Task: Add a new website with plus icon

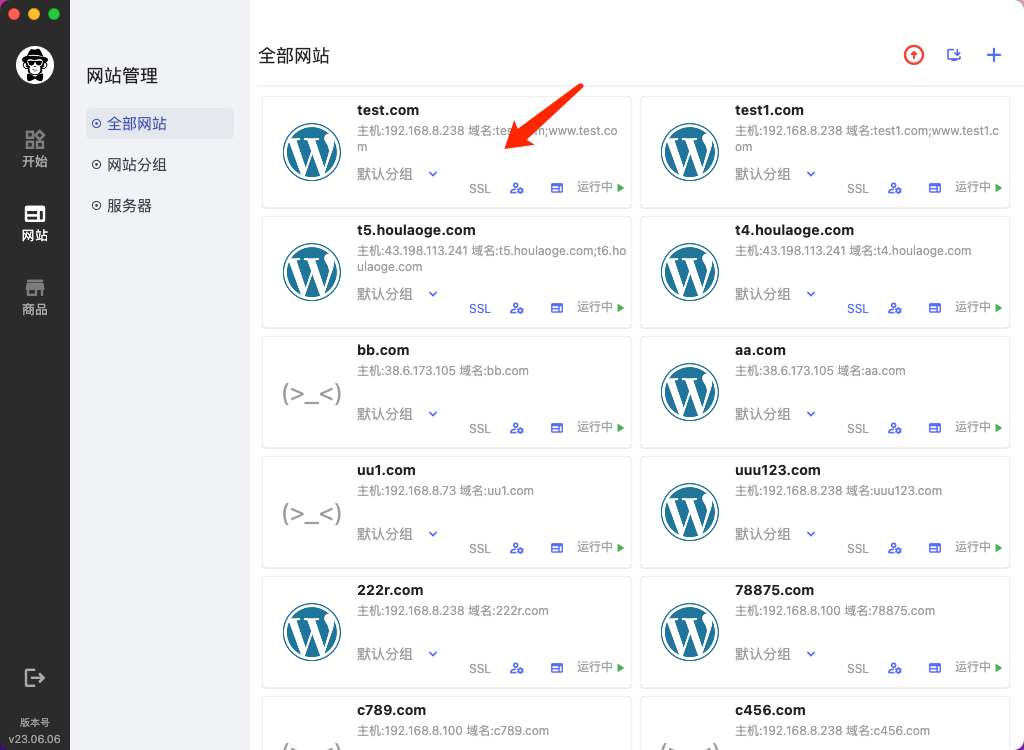Action: coord(993,55)
